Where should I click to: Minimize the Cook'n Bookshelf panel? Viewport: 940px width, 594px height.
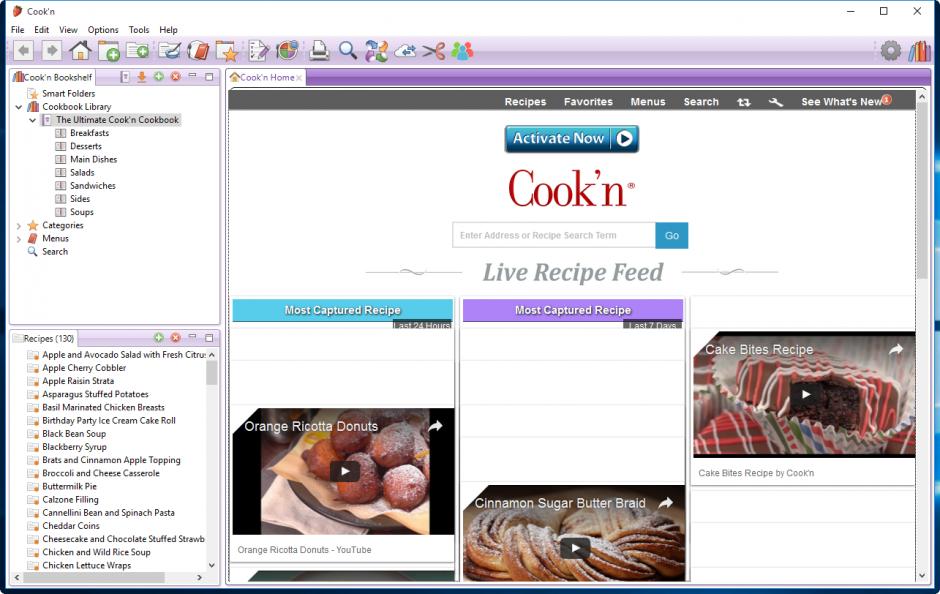coord(192,76)
